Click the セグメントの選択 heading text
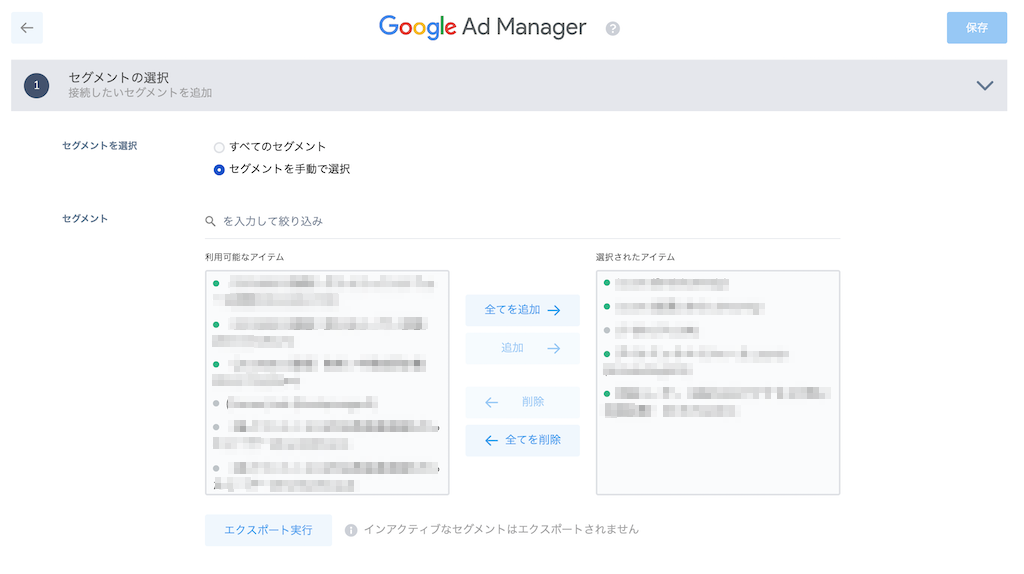 [x=119, y=78]
